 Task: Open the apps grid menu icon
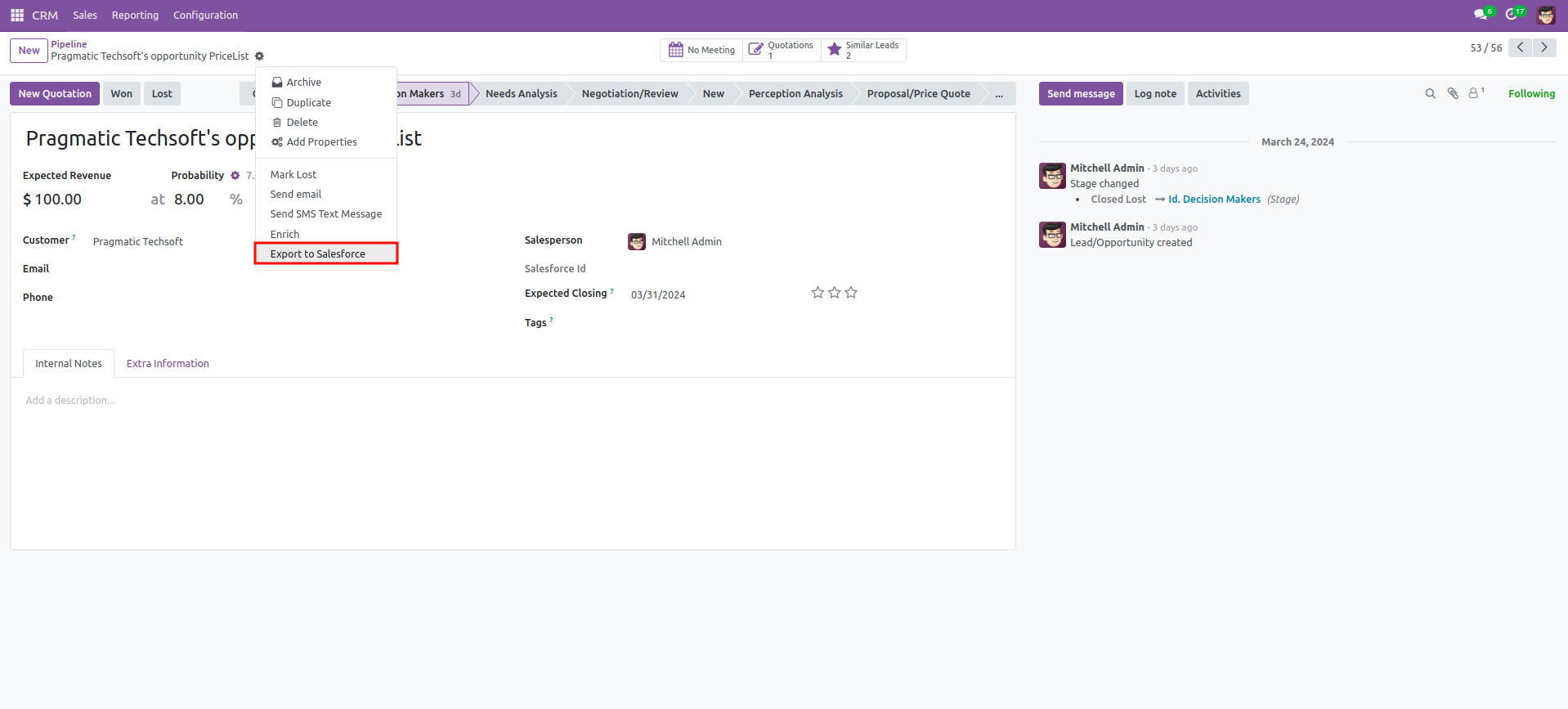[17, 16]
